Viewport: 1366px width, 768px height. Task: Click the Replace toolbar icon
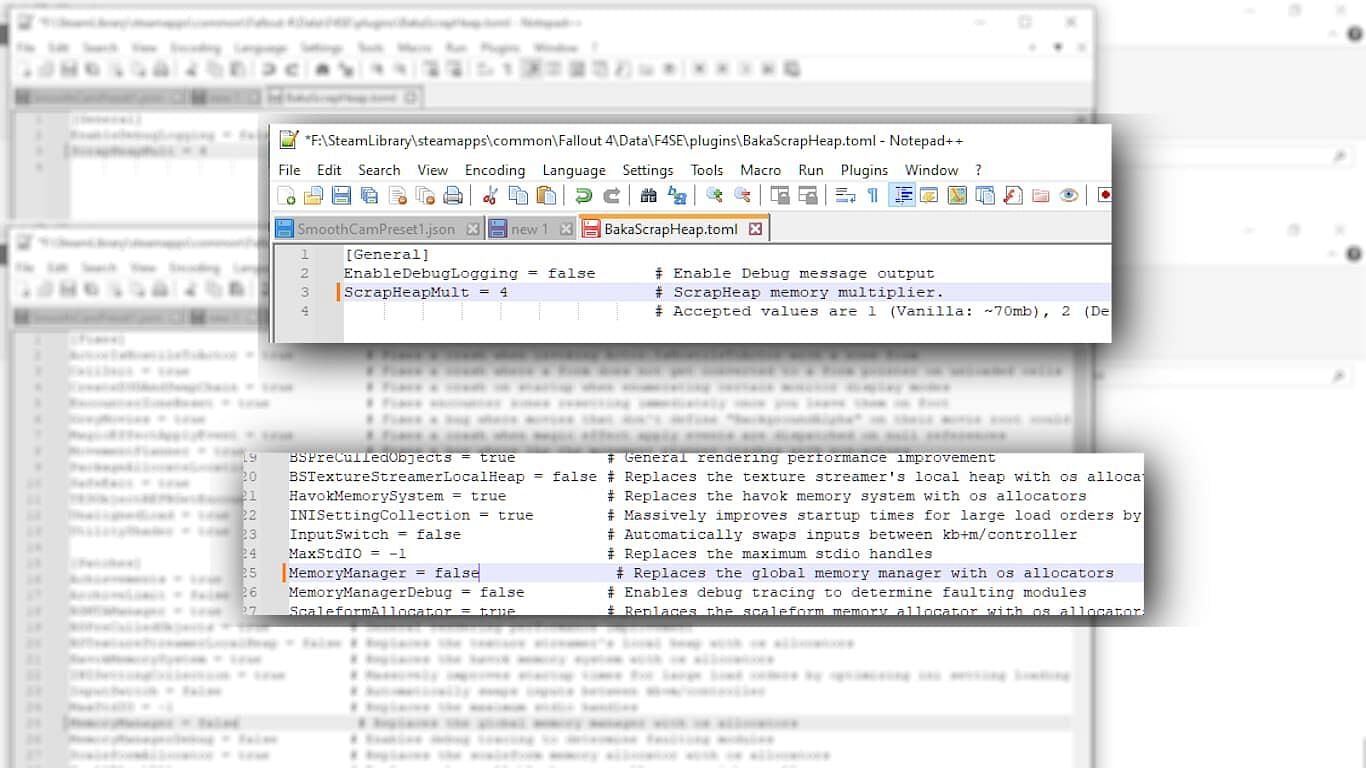coord(677,195)
